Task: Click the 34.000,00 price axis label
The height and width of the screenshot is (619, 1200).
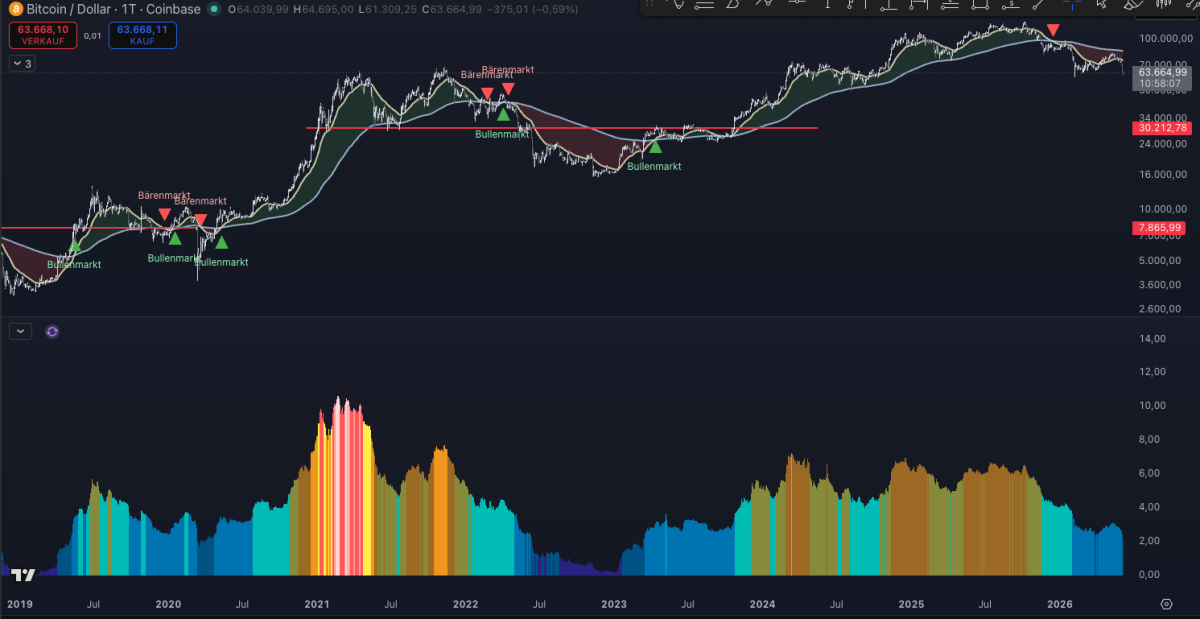Action: (x=1164, y=116)
